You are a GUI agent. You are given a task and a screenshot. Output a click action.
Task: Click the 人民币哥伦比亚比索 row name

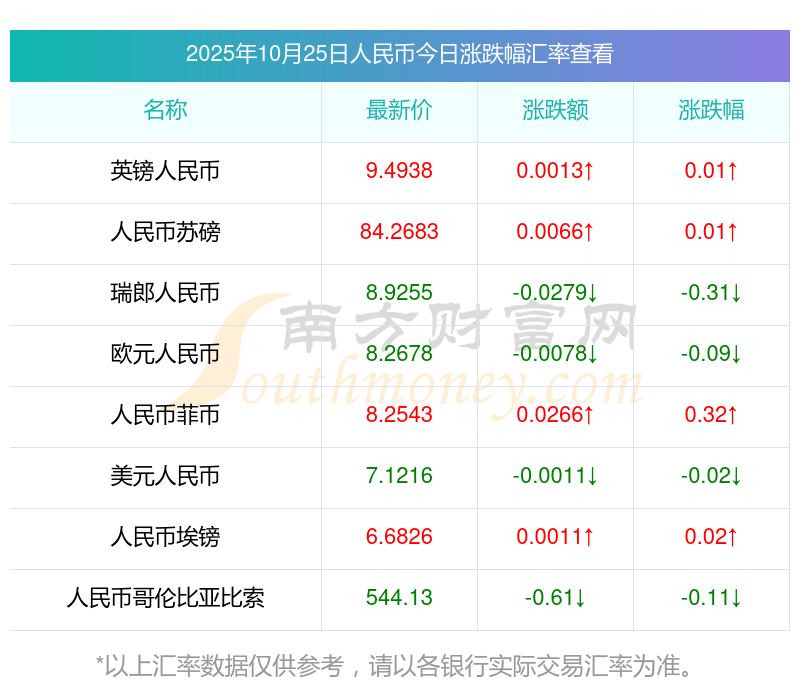click(x=165, y=598)
